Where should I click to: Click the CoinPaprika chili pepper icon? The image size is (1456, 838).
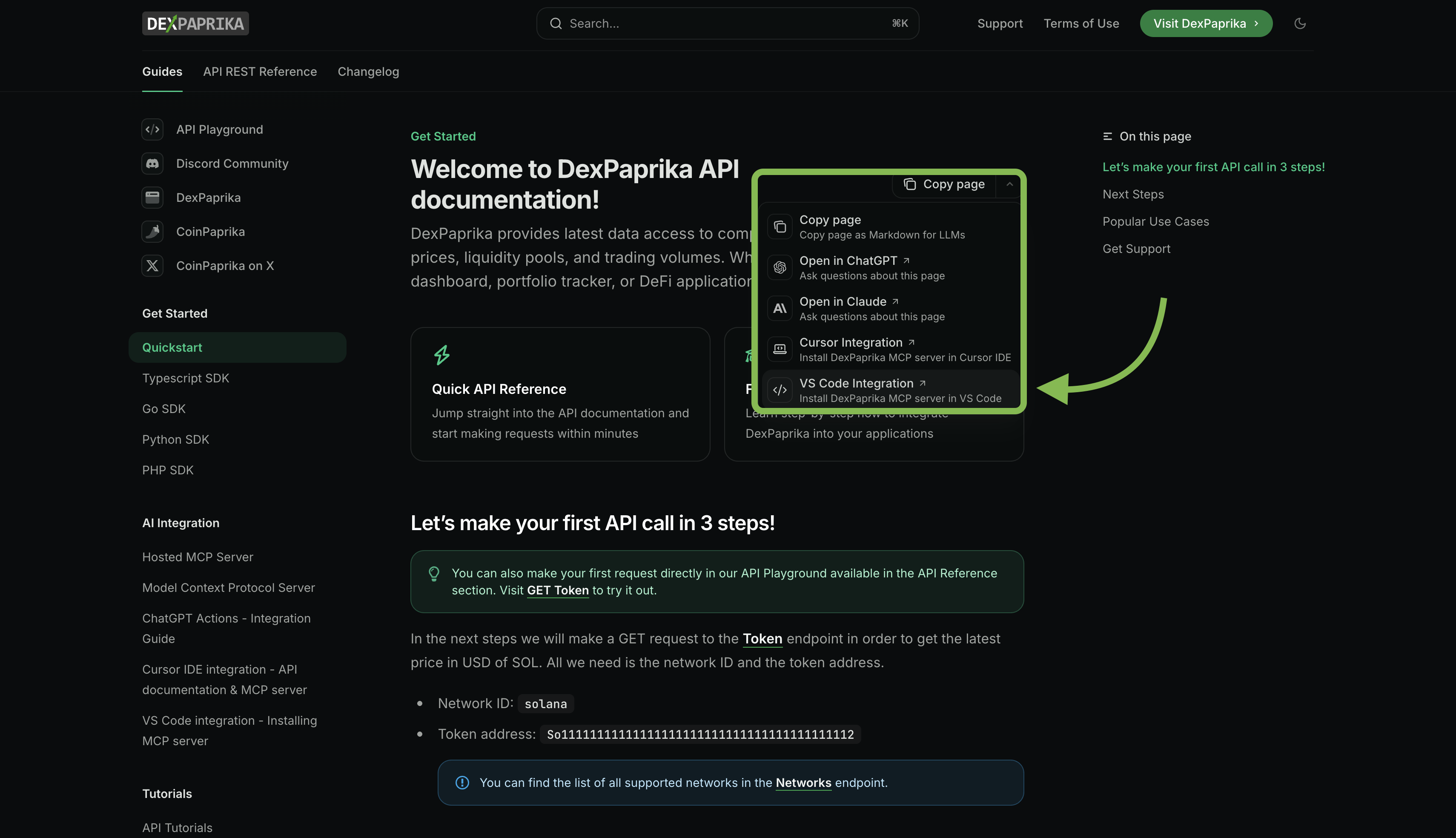pos(152,231)
